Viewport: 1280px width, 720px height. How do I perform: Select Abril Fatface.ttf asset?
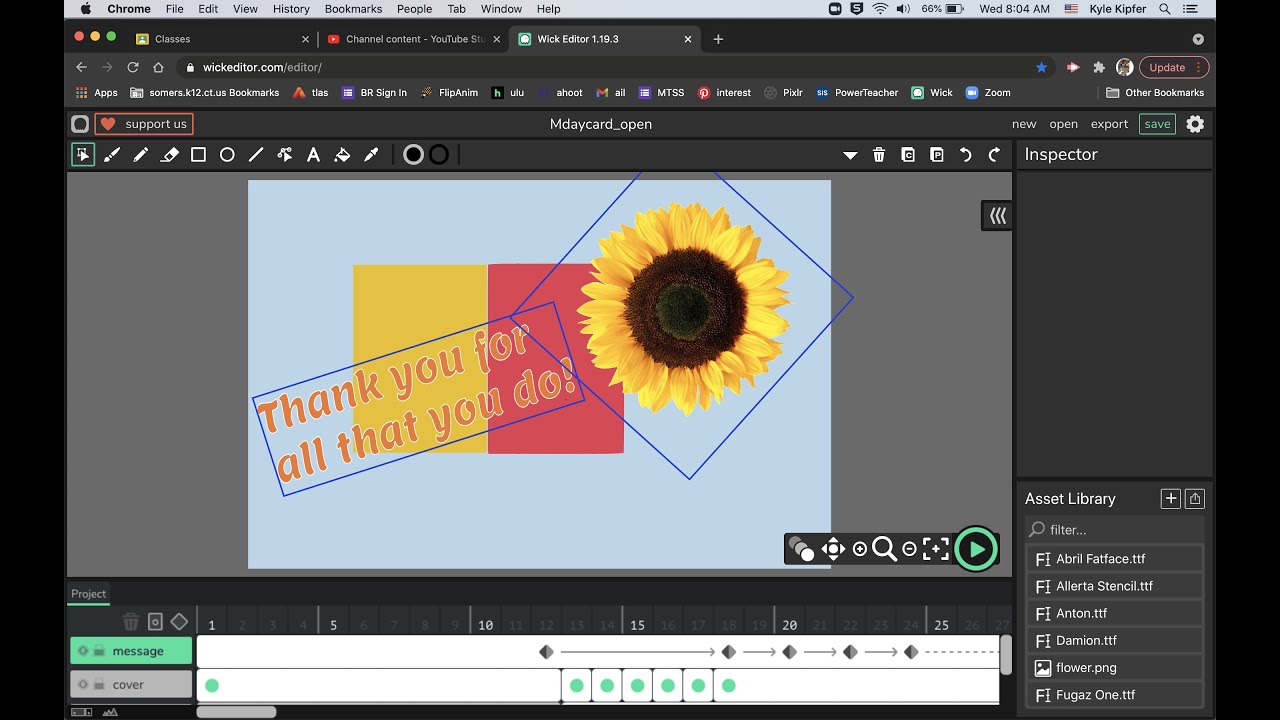(1115, 559)
